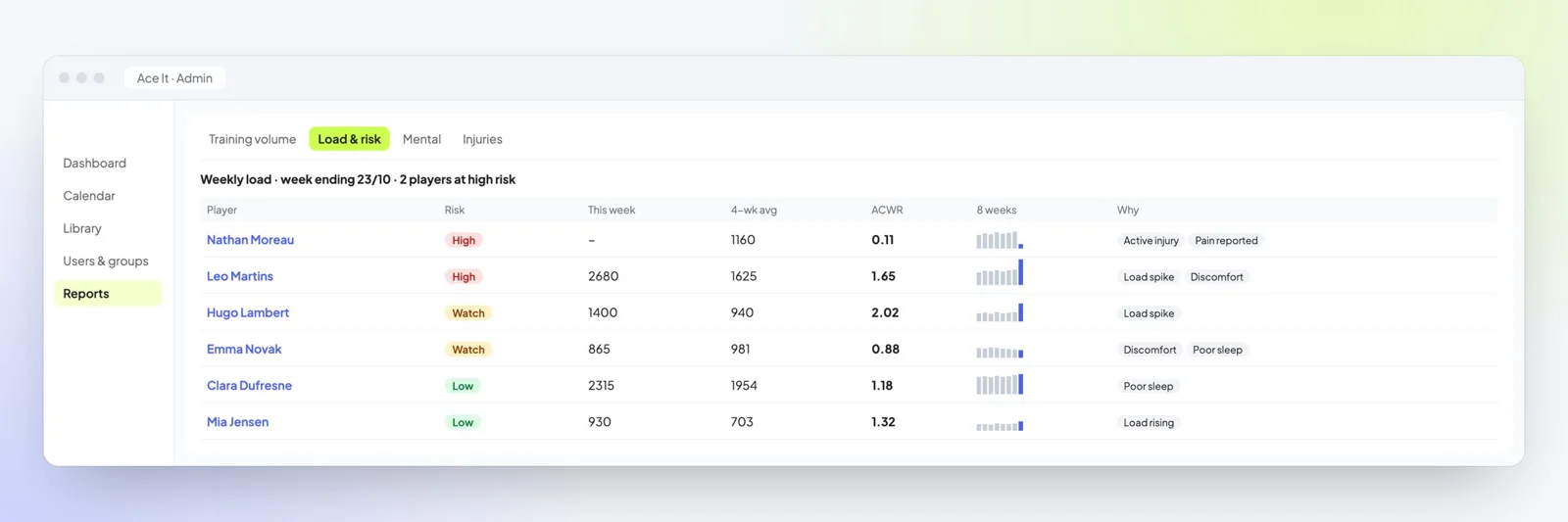Click the Weekly load heading text
This screenshot has height=522, width=1568.
[358, 179]
